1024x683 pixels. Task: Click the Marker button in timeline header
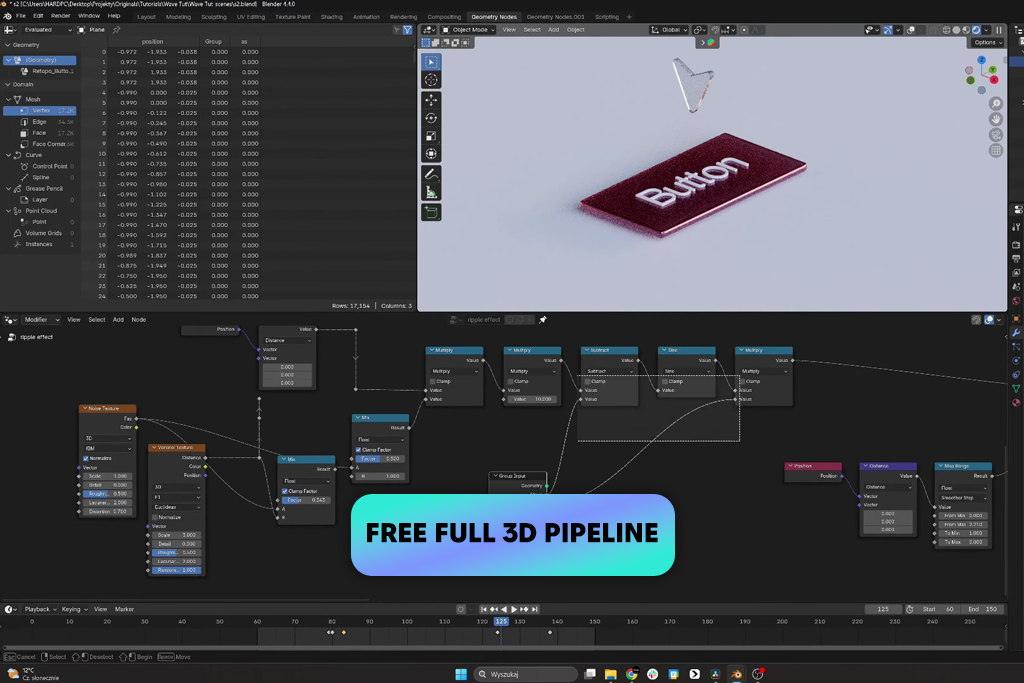coord(124,609)
